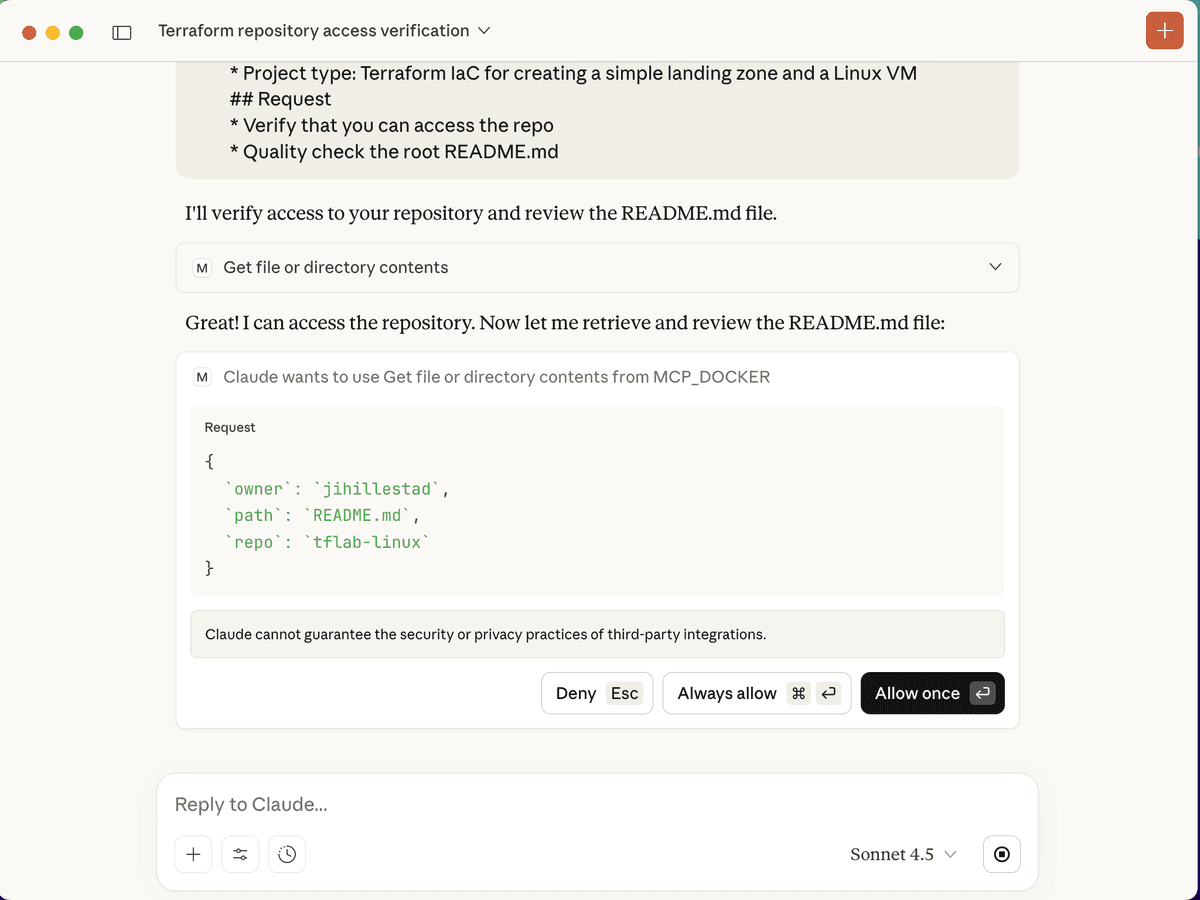The height and width of the screenshot is (900, 1200).
Task: Open the attachment plus menu in composer
Action: click(x=193, y=854)
